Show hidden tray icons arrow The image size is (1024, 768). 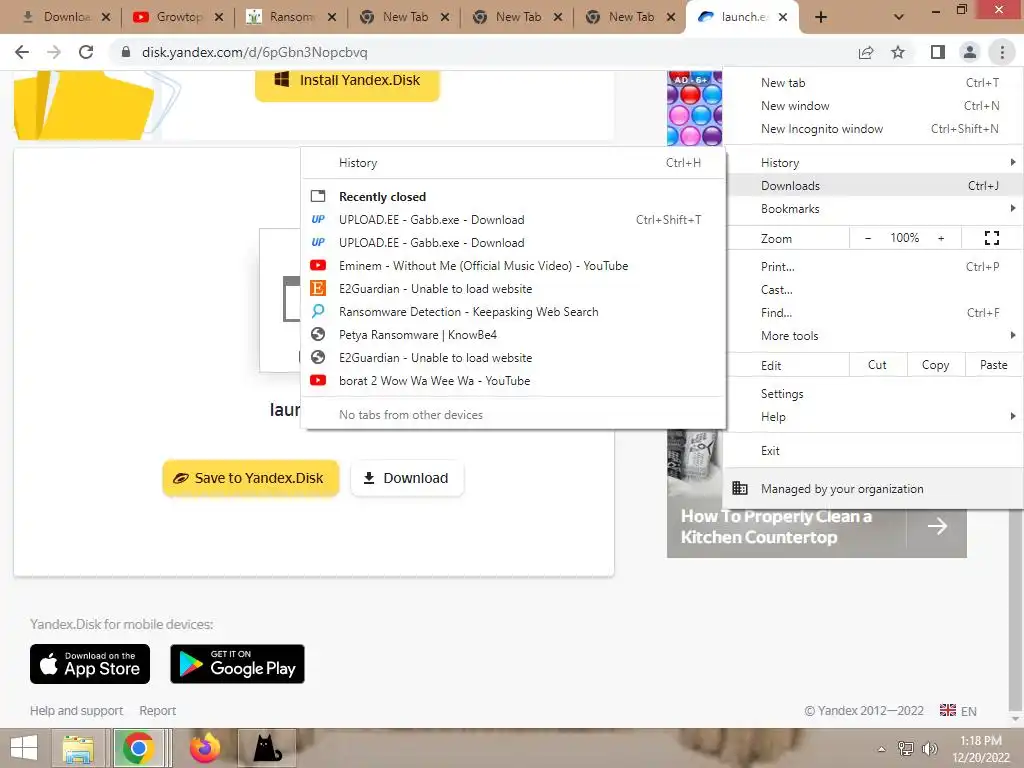(x=882, y=749)
